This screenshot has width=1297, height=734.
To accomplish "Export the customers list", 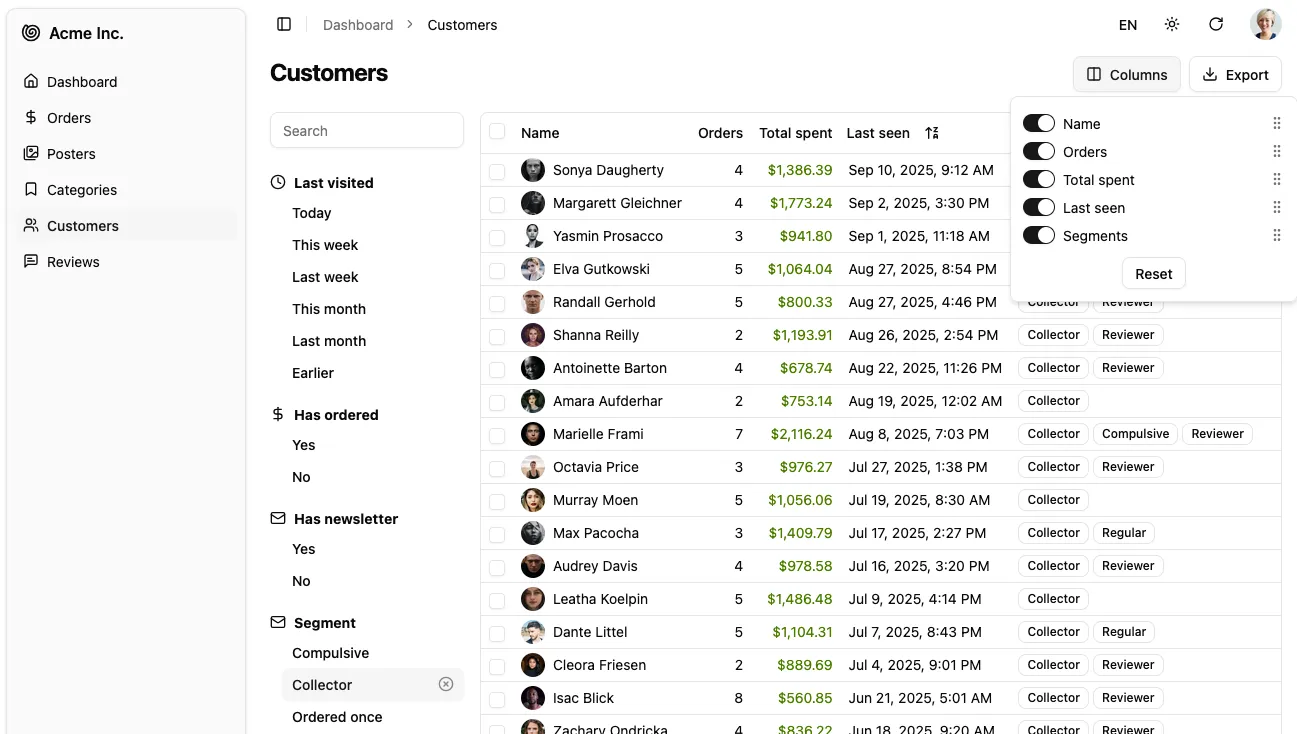I will coord(1235,74).
